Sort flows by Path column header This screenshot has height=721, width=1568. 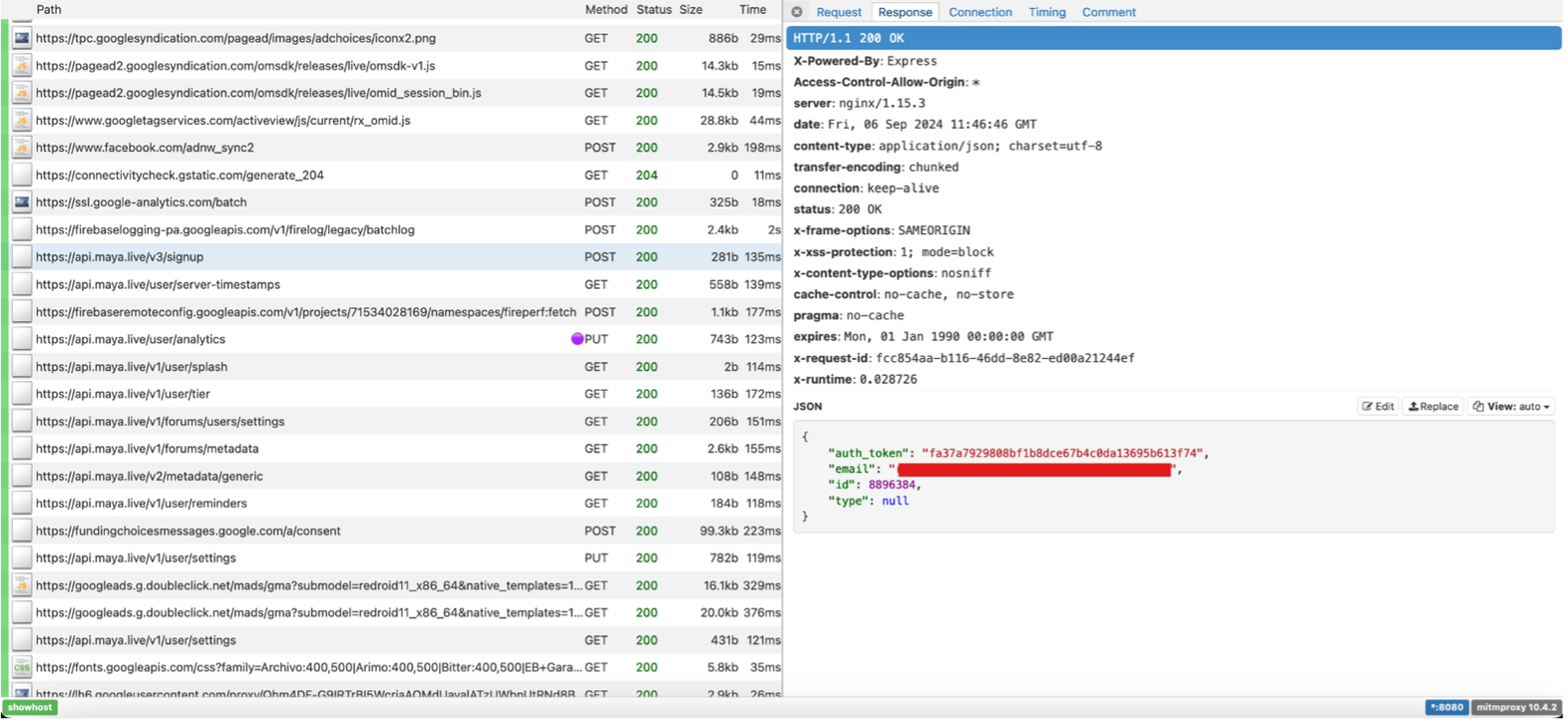tap(49, 10)
